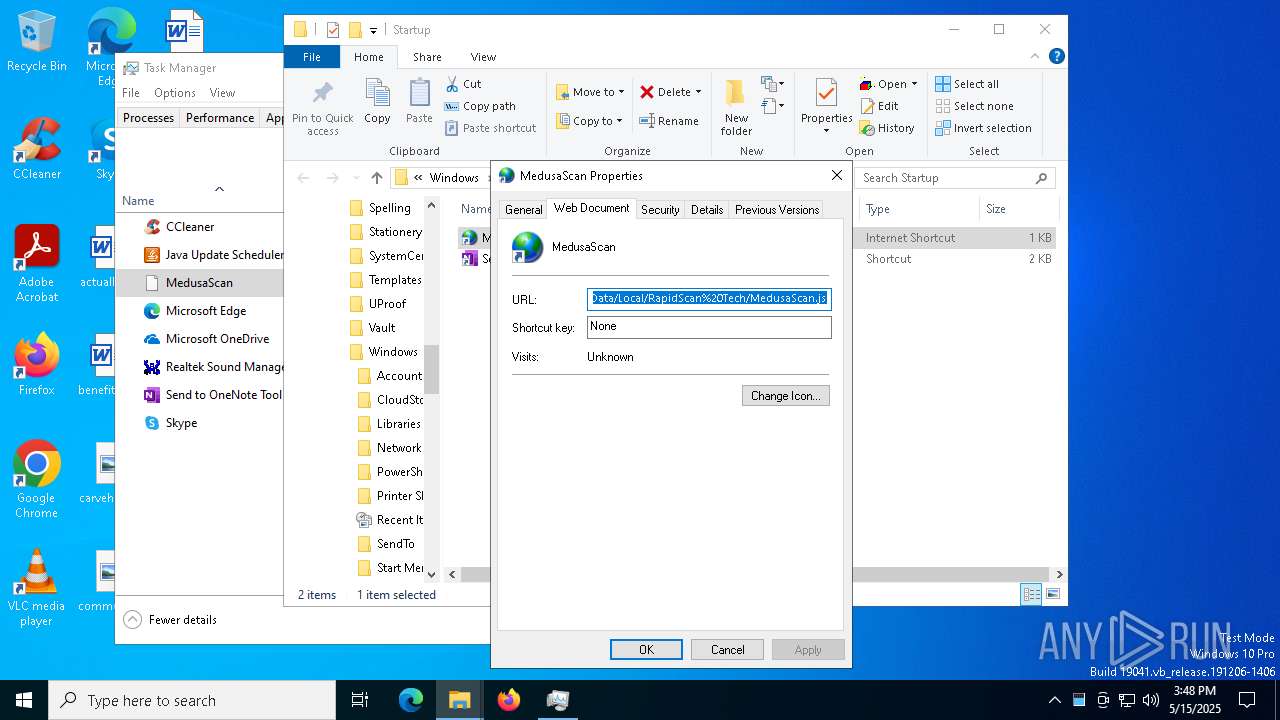
Task: Select MedusaScan row in Task Manager
Action: [x=200, y=283]
